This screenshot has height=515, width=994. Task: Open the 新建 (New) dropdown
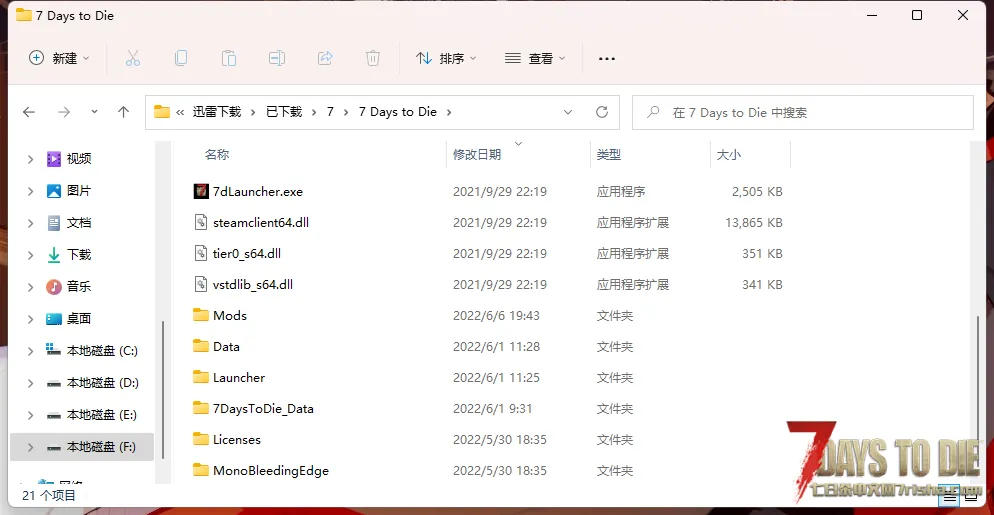[60, 58]
